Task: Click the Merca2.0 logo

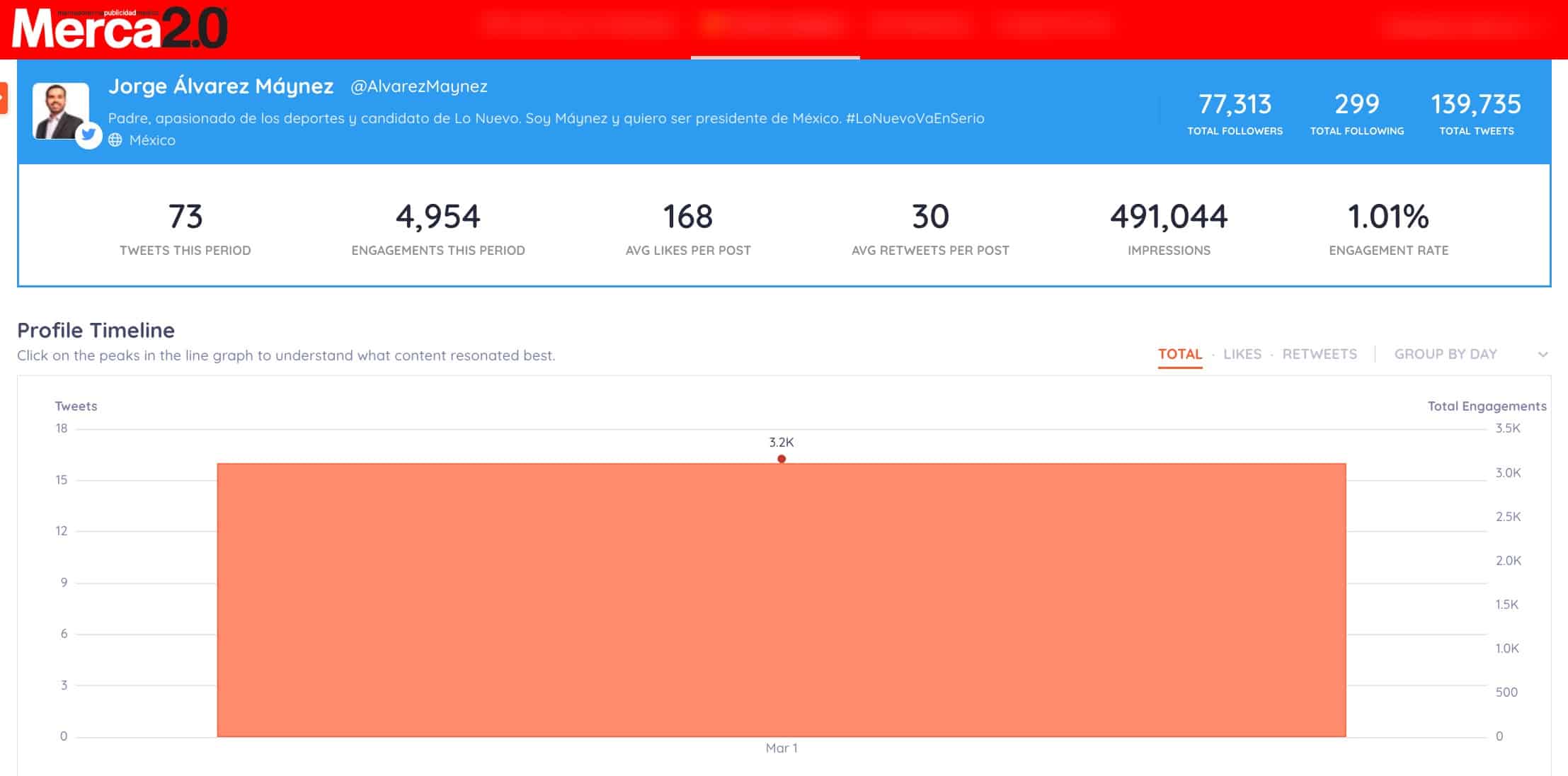Action: pyautogui.click(x=120, y=28)
